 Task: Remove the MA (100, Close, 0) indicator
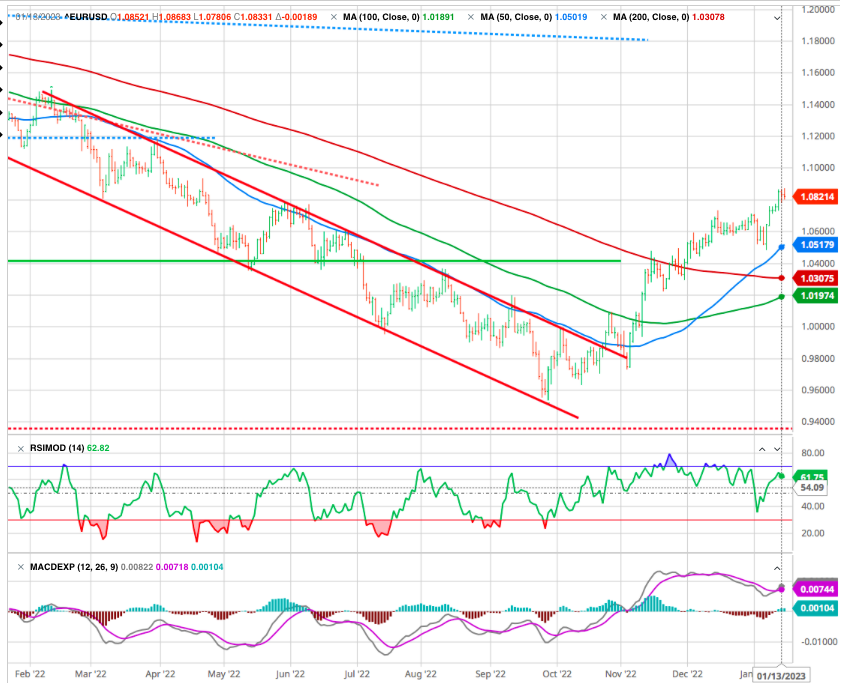334,17
